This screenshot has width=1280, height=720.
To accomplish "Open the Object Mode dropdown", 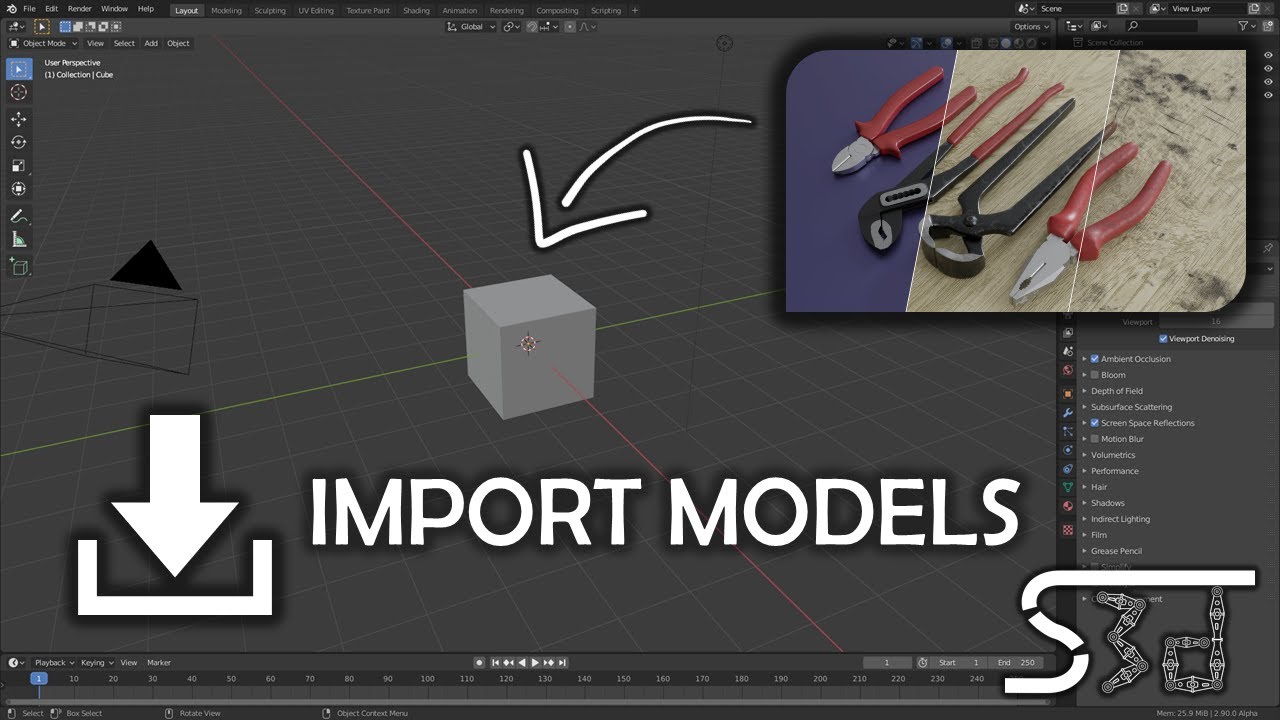I will pyautogui.click(x=43, y=43).
